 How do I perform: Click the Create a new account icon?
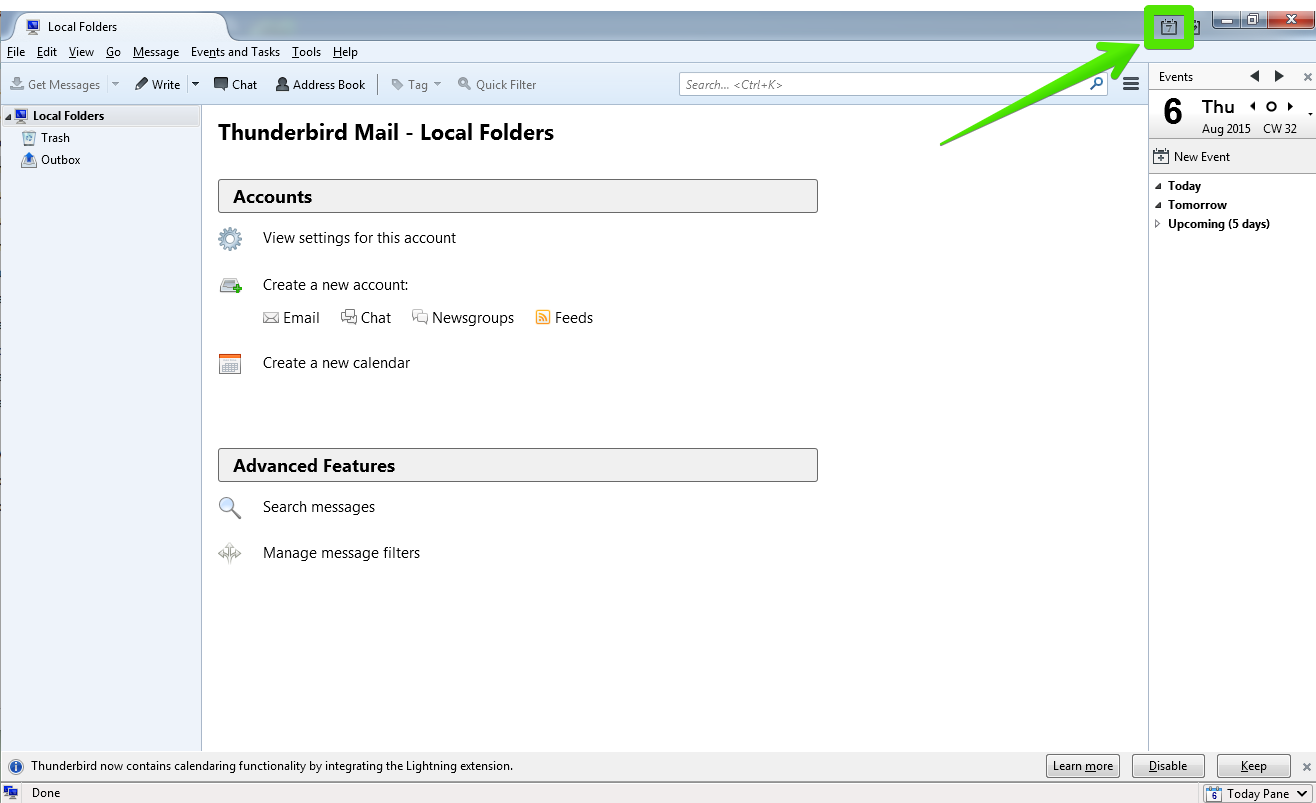click(x=230, y=286)
